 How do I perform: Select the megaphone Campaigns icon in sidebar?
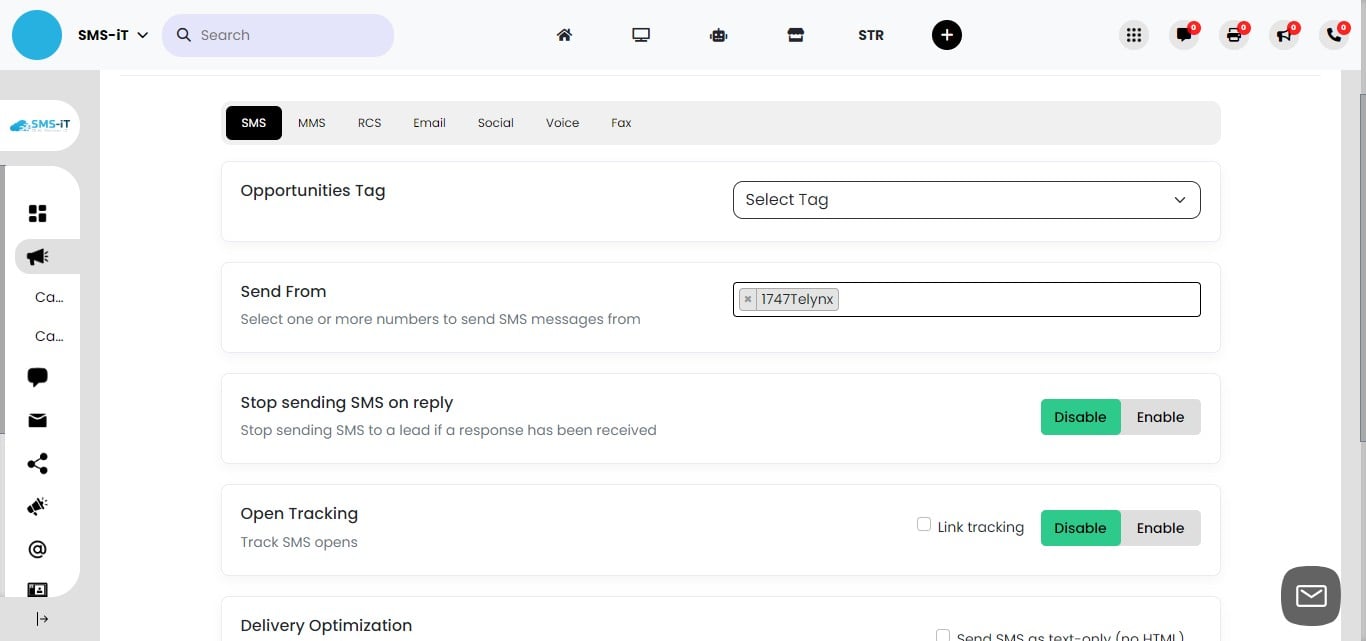(x=37, y=257)
